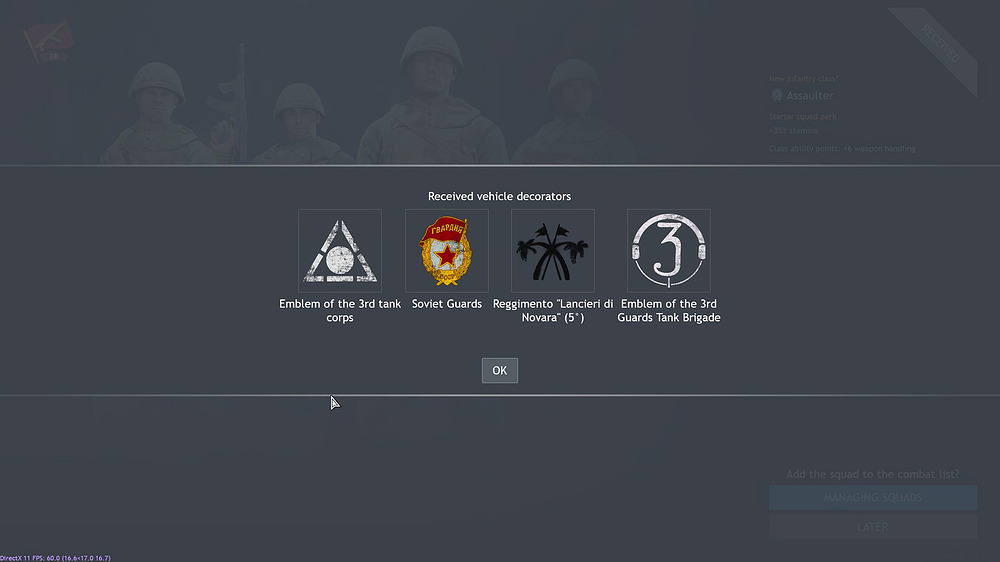This screenshot has width=1000, height=562.
Task: Click the red squad flag icon
Action: (48, 41)
